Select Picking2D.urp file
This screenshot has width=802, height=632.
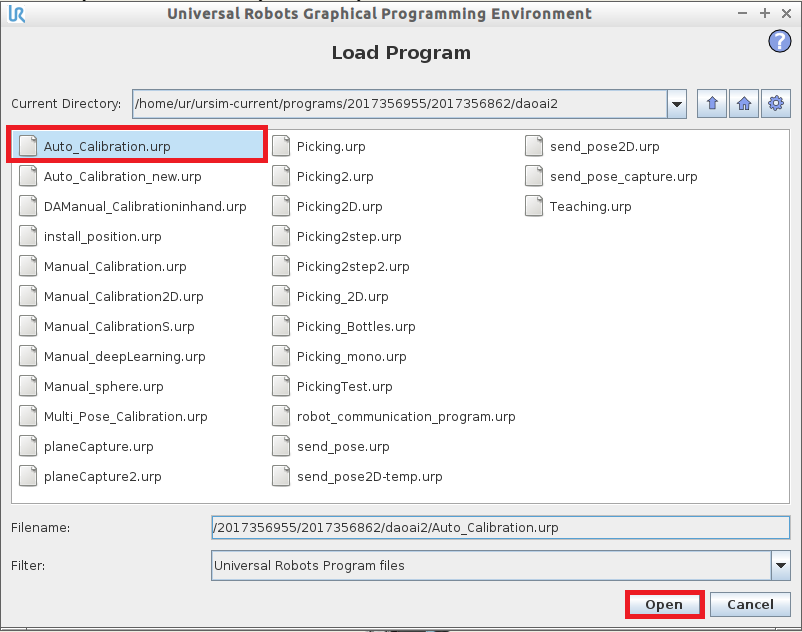(328, 207)
